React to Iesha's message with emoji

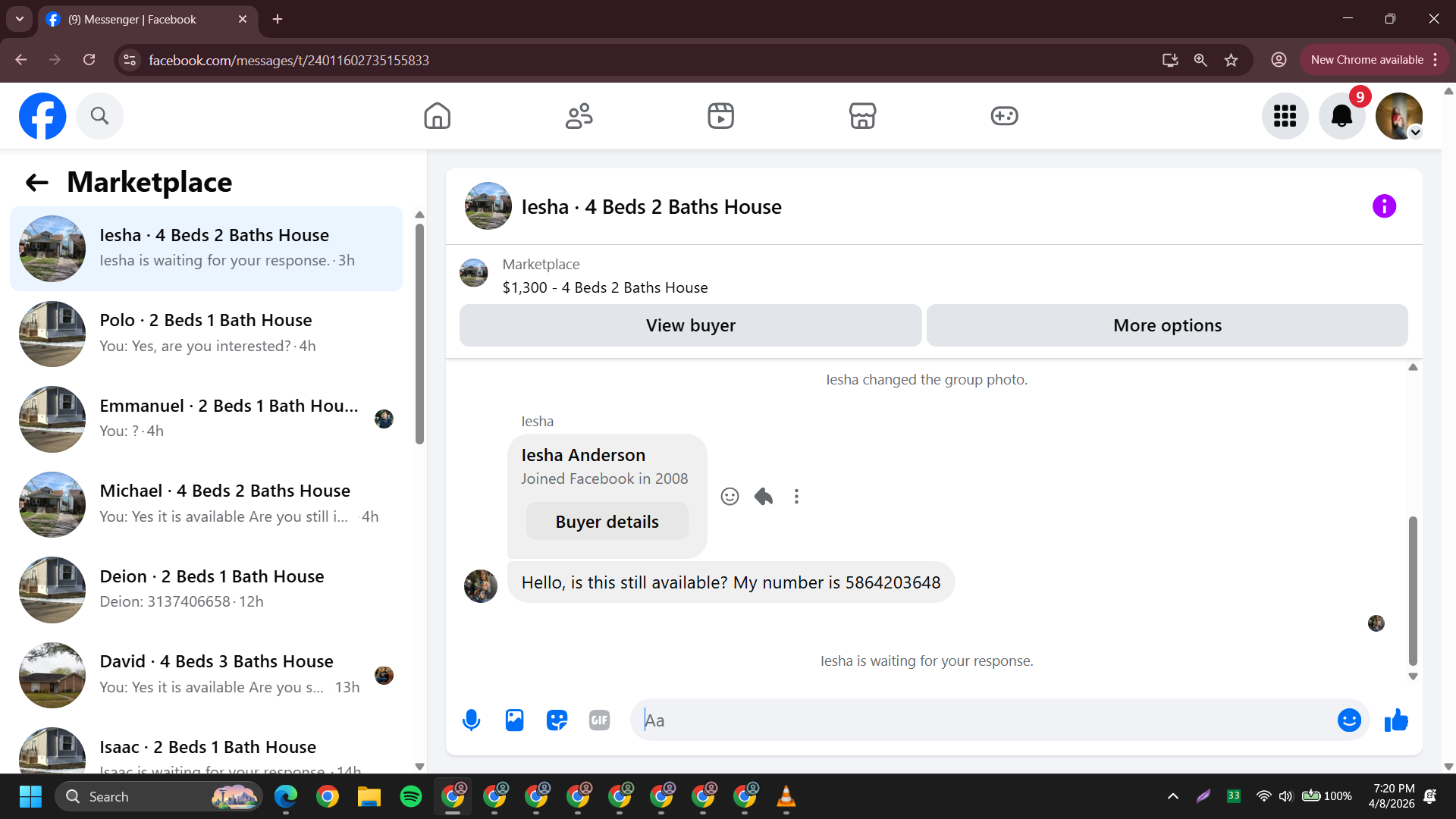click(x=730, y=497)
